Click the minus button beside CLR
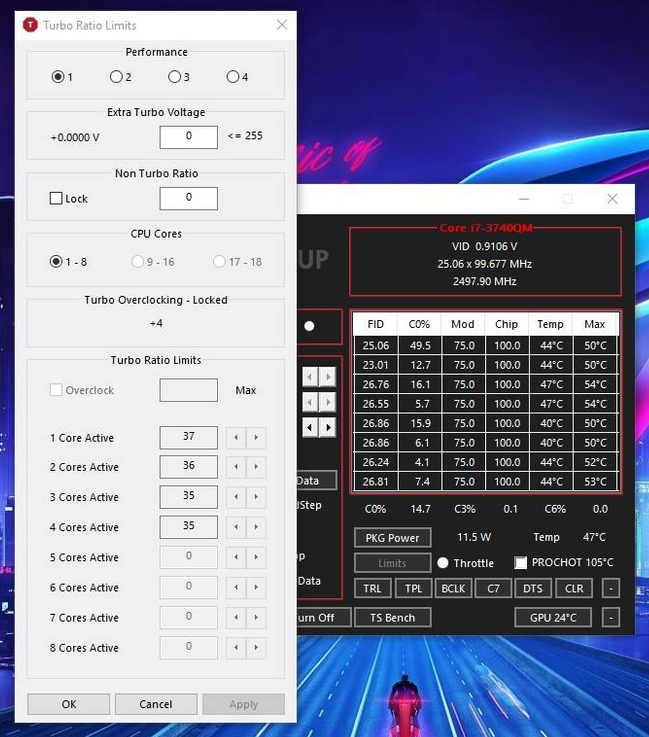 (611, 588)
